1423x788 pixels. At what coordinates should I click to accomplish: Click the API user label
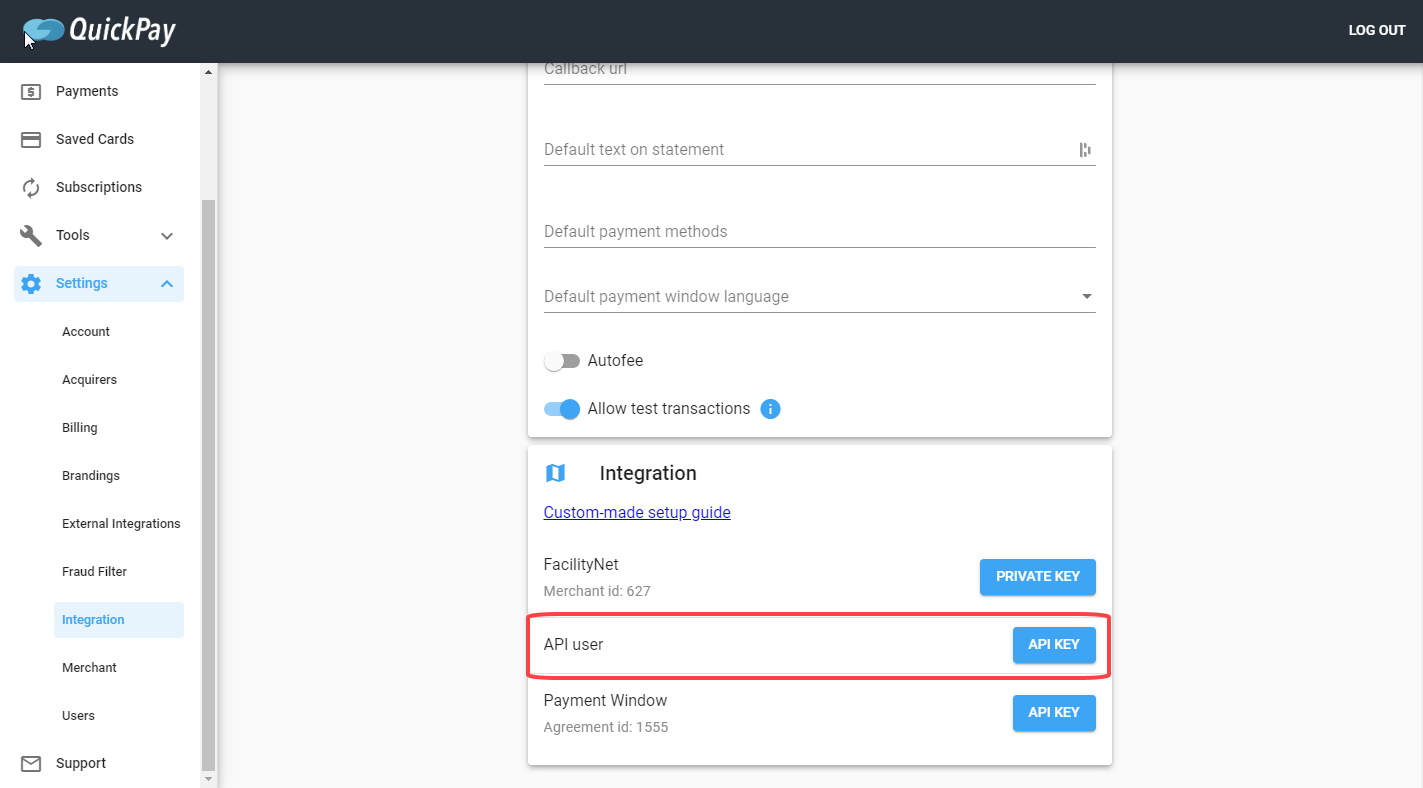coord(573,644)
